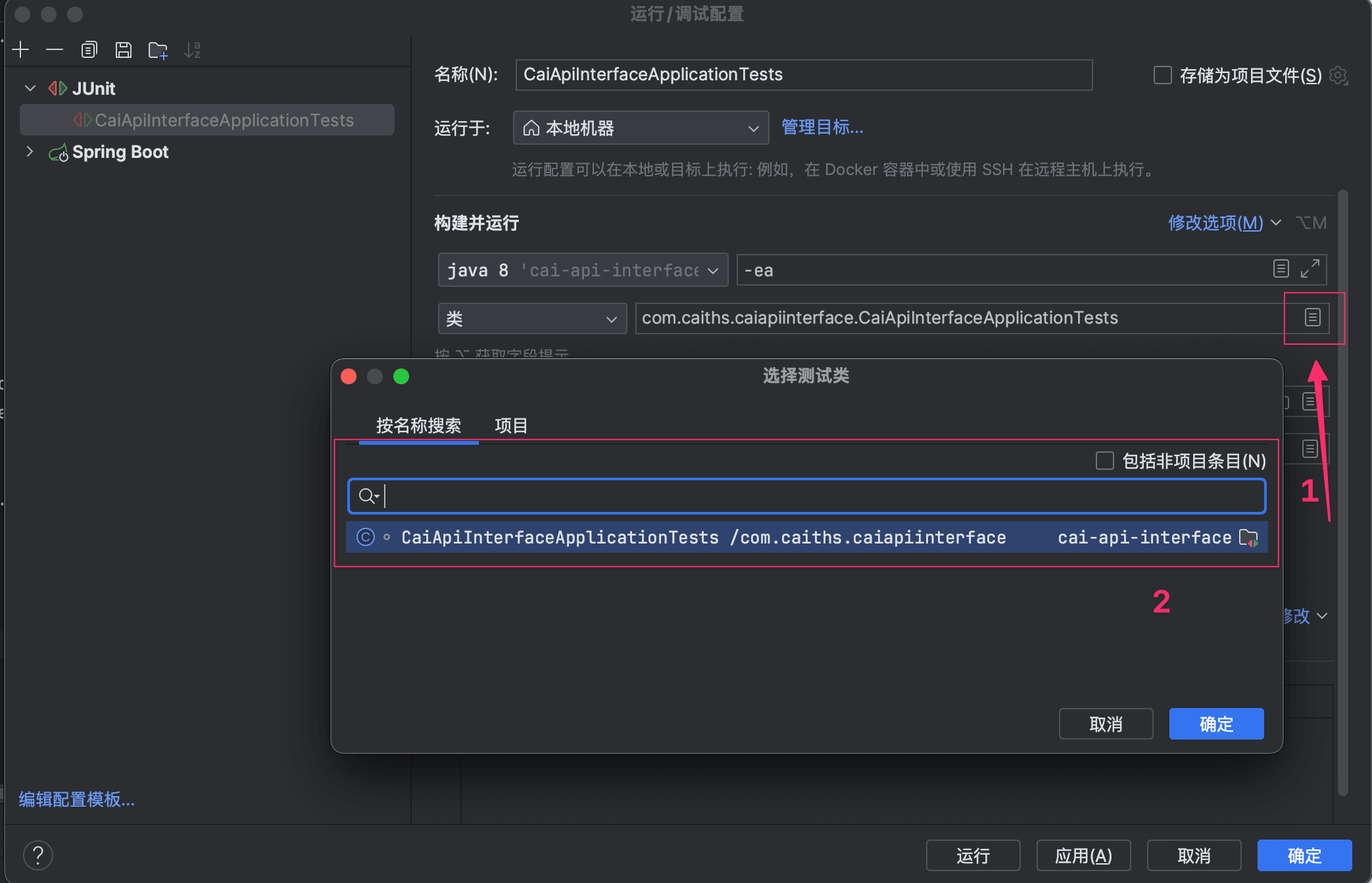Collapse the JUnit tree node
Screen dimensions: 1372x883
30,88
